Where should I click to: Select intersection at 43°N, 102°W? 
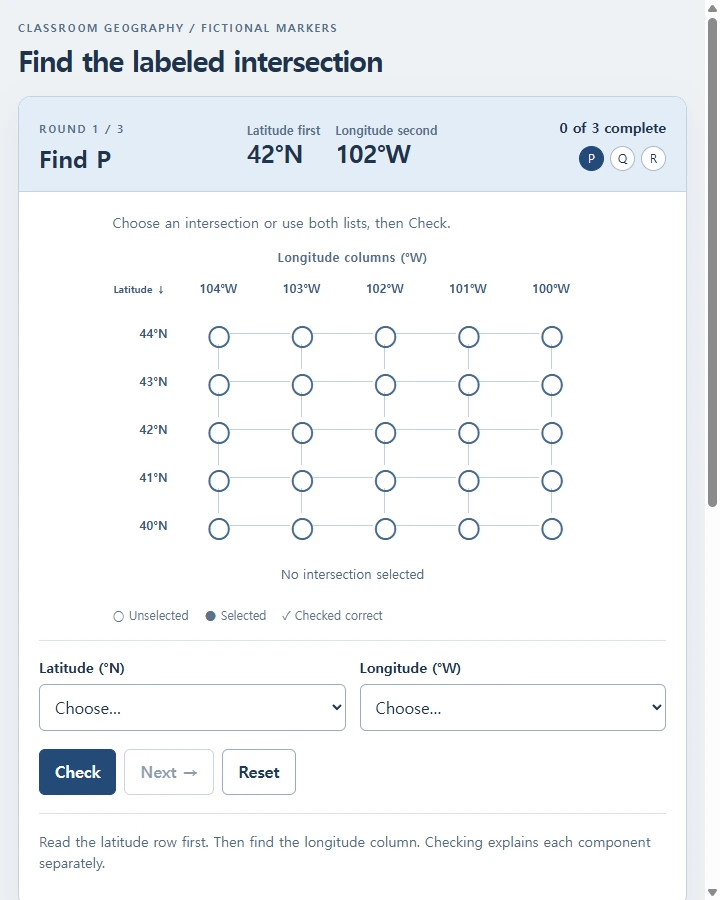pos(385,385)
